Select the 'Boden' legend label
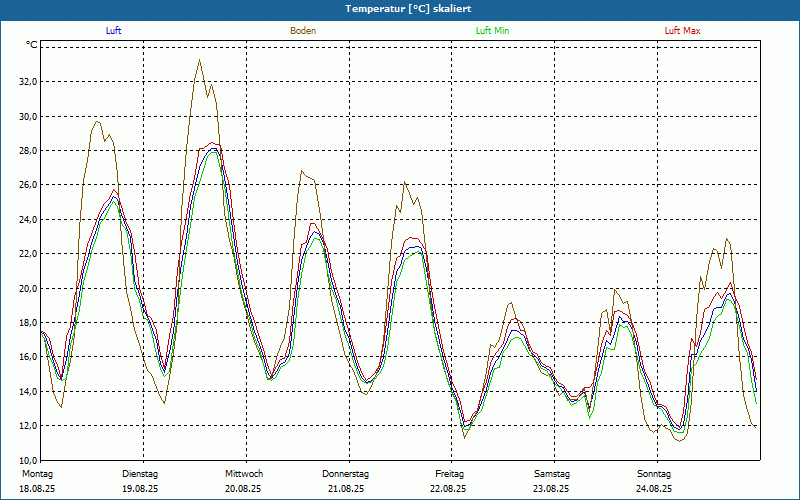Viewport: 800px width, 500px height. tap(303, 31)
